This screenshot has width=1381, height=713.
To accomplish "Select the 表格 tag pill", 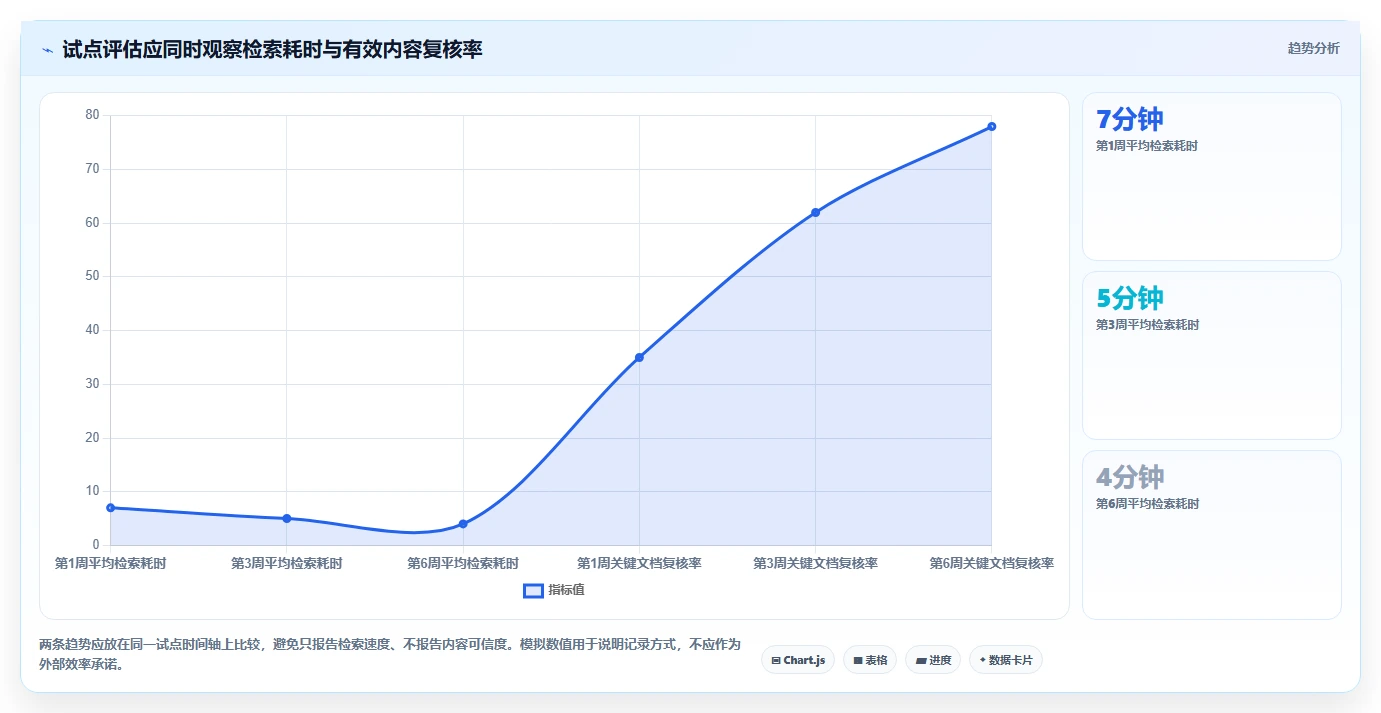I will click(x=870, y=660).
